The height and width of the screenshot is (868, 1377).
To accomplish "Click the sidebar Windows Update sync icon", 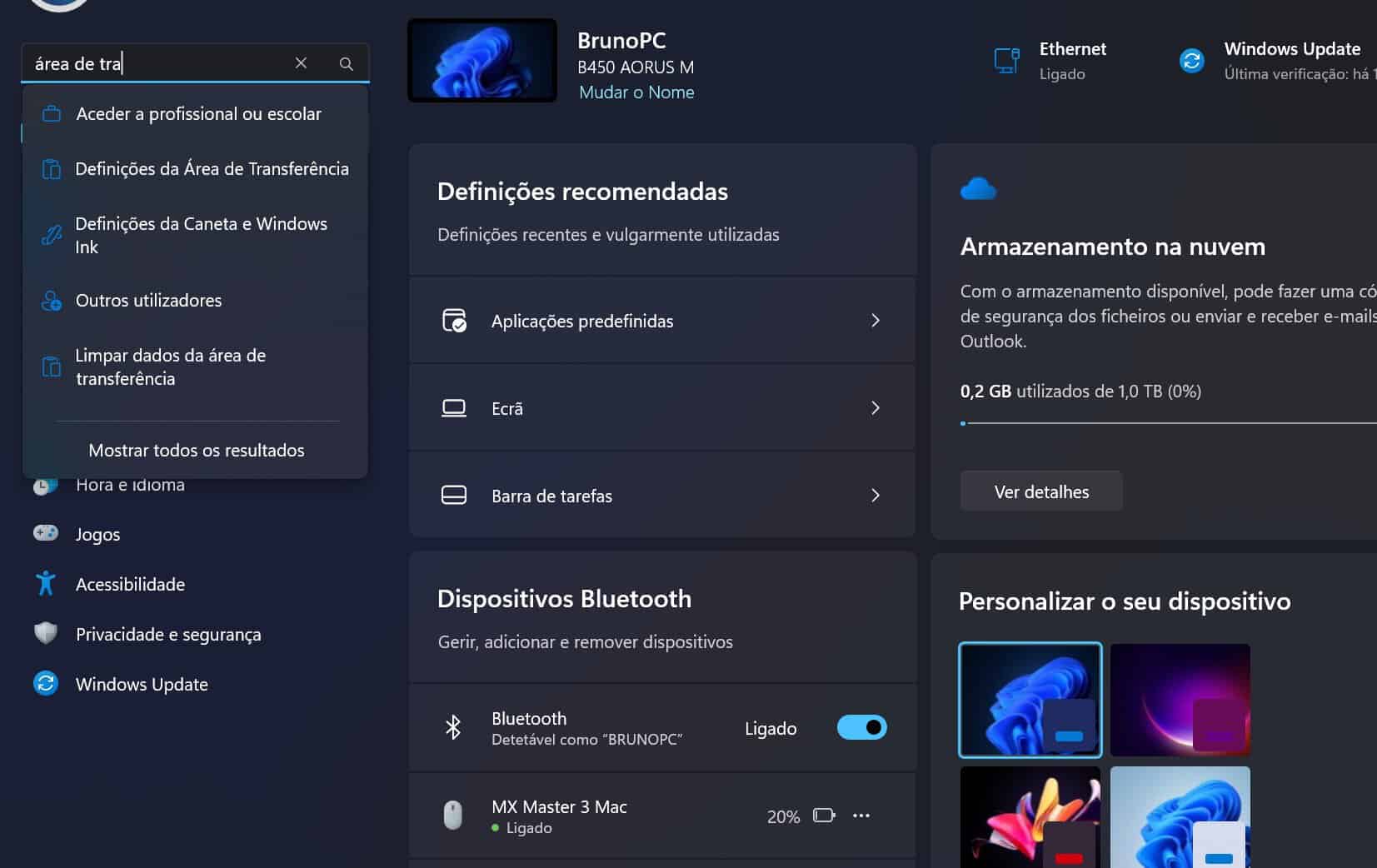I will click(x=46, y=684).
